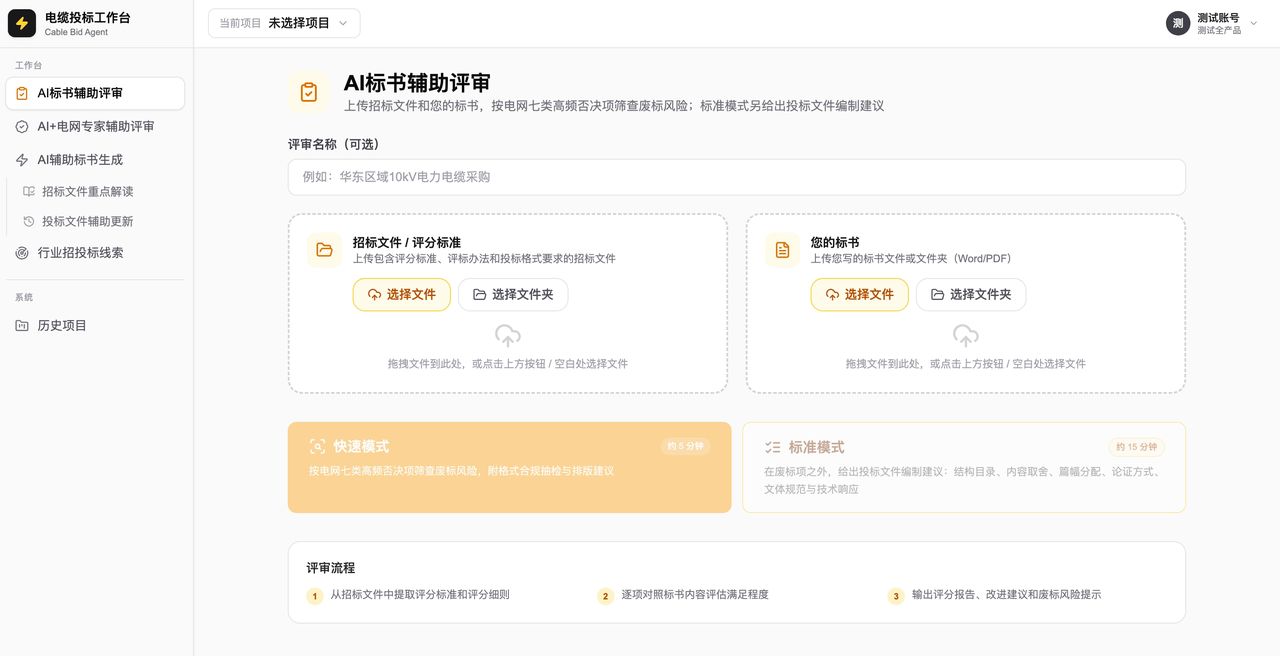The width and height of the screenshot is (1280, 656).
Task: Click the step 1 numbered badge
Action: click(x=315, y=596)
